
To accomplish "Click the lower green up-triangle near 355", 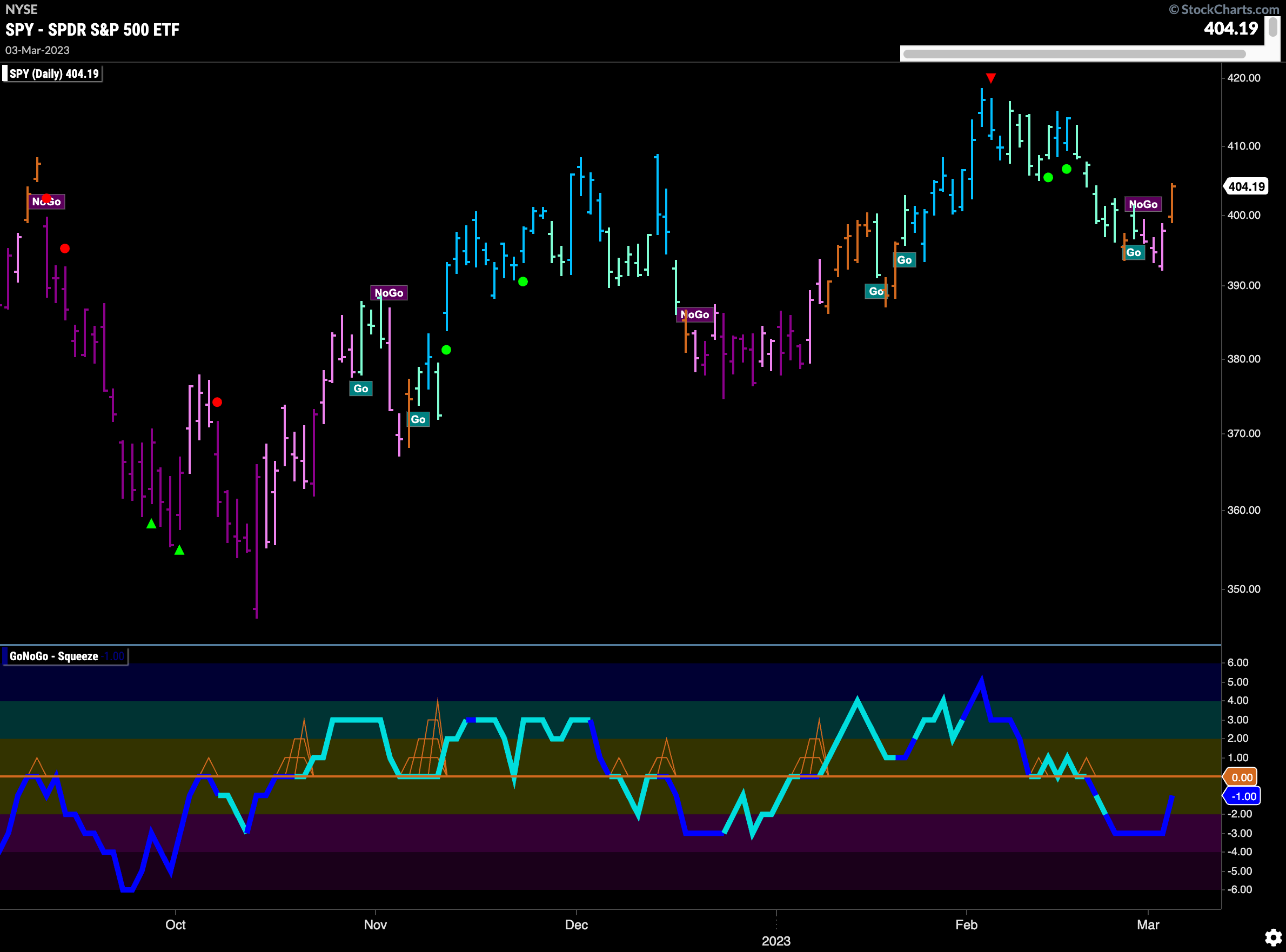I will [179, 551].
